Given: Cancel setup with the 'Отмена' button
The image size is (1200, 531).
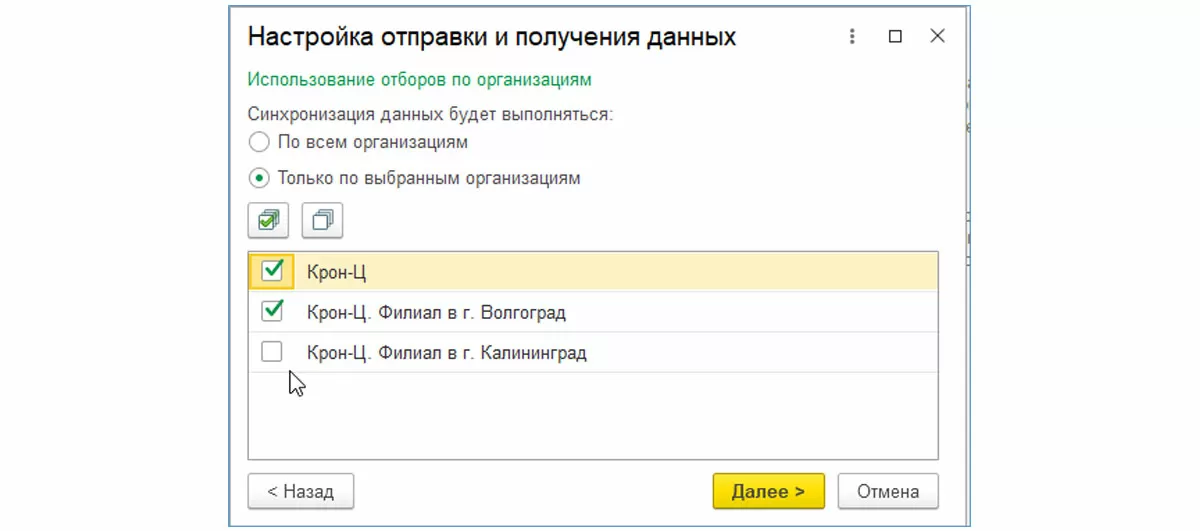Looking at the screenshot, I should point(887,491).
